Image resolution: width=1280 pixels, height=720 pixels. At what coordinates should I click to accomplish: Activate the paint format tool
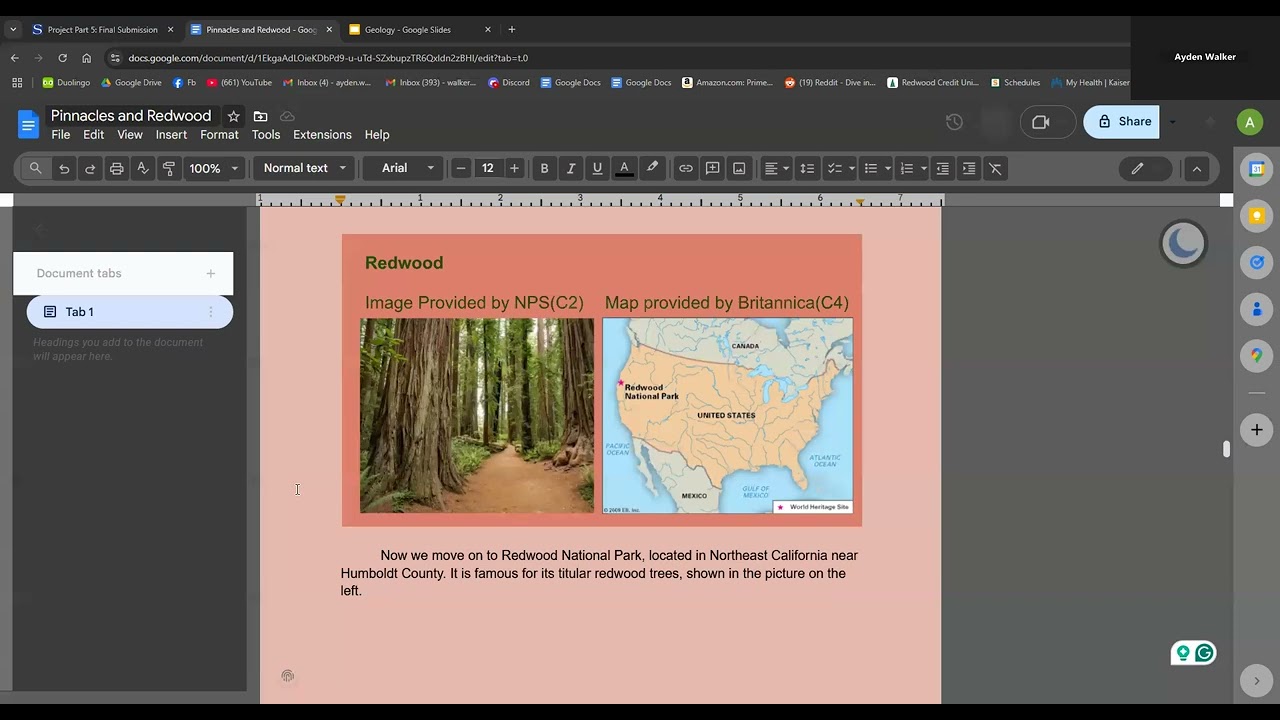pos(169,168)
